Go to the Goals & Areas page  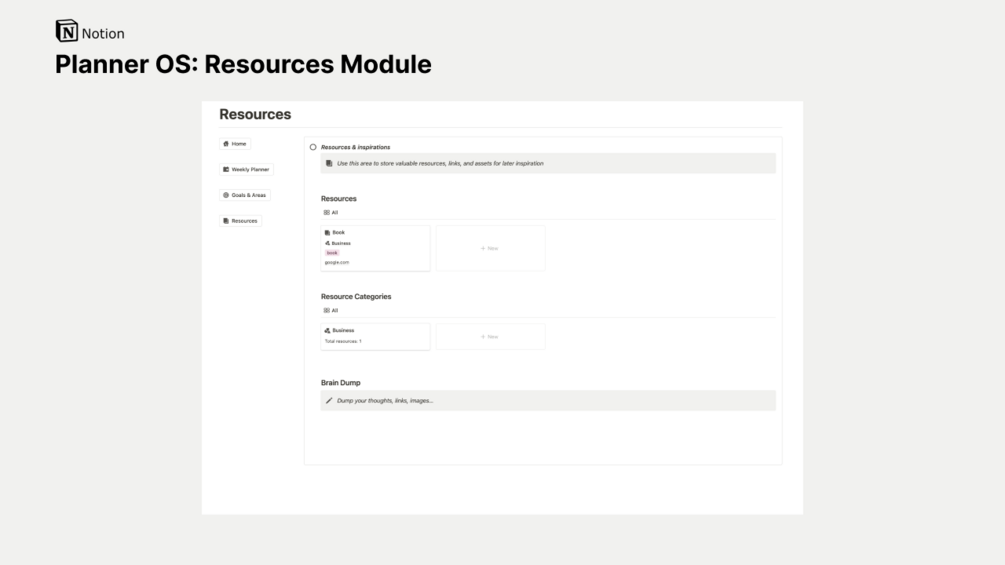point(244,195)
